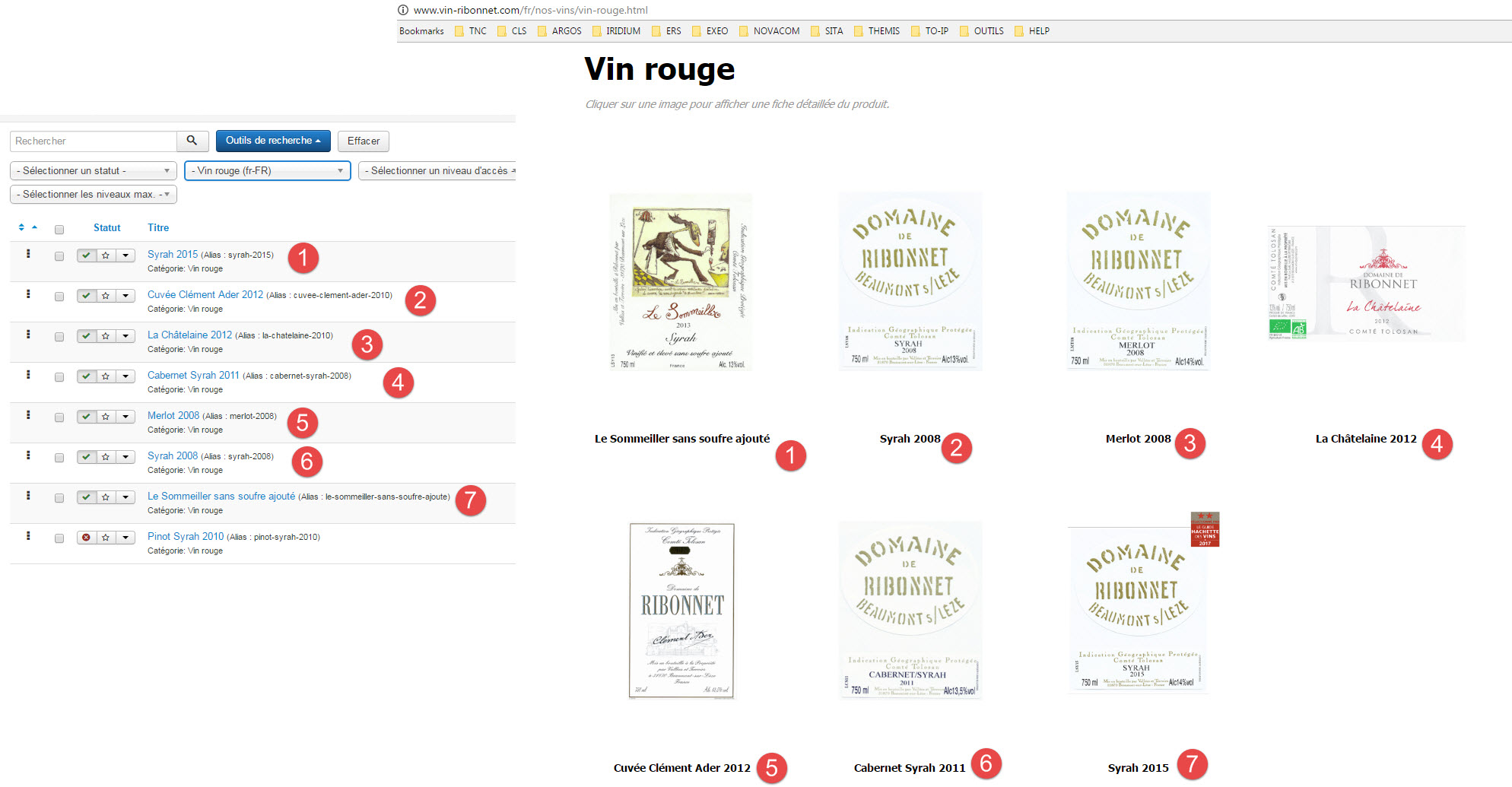This screenshot has width=1512, height=787.
Task: Click drag handle of Cuvée Clément Ader row
Action: pyautogui.click(x=28, y=294)
